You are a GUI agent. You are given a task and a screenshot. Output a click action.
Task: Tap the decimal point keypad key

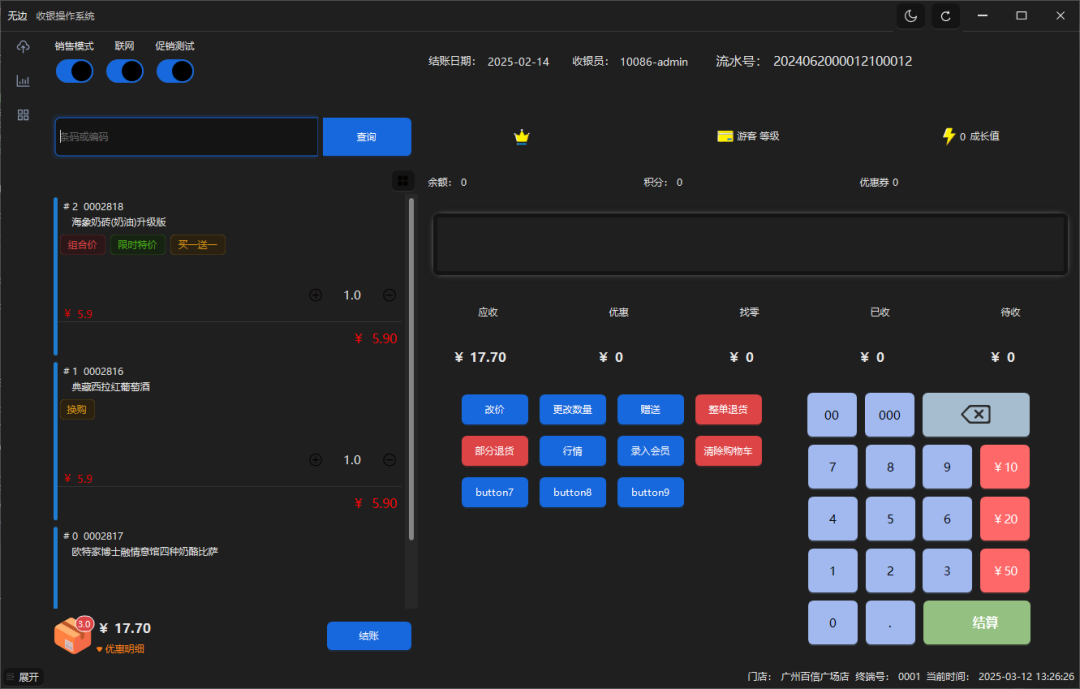point(890,622)
